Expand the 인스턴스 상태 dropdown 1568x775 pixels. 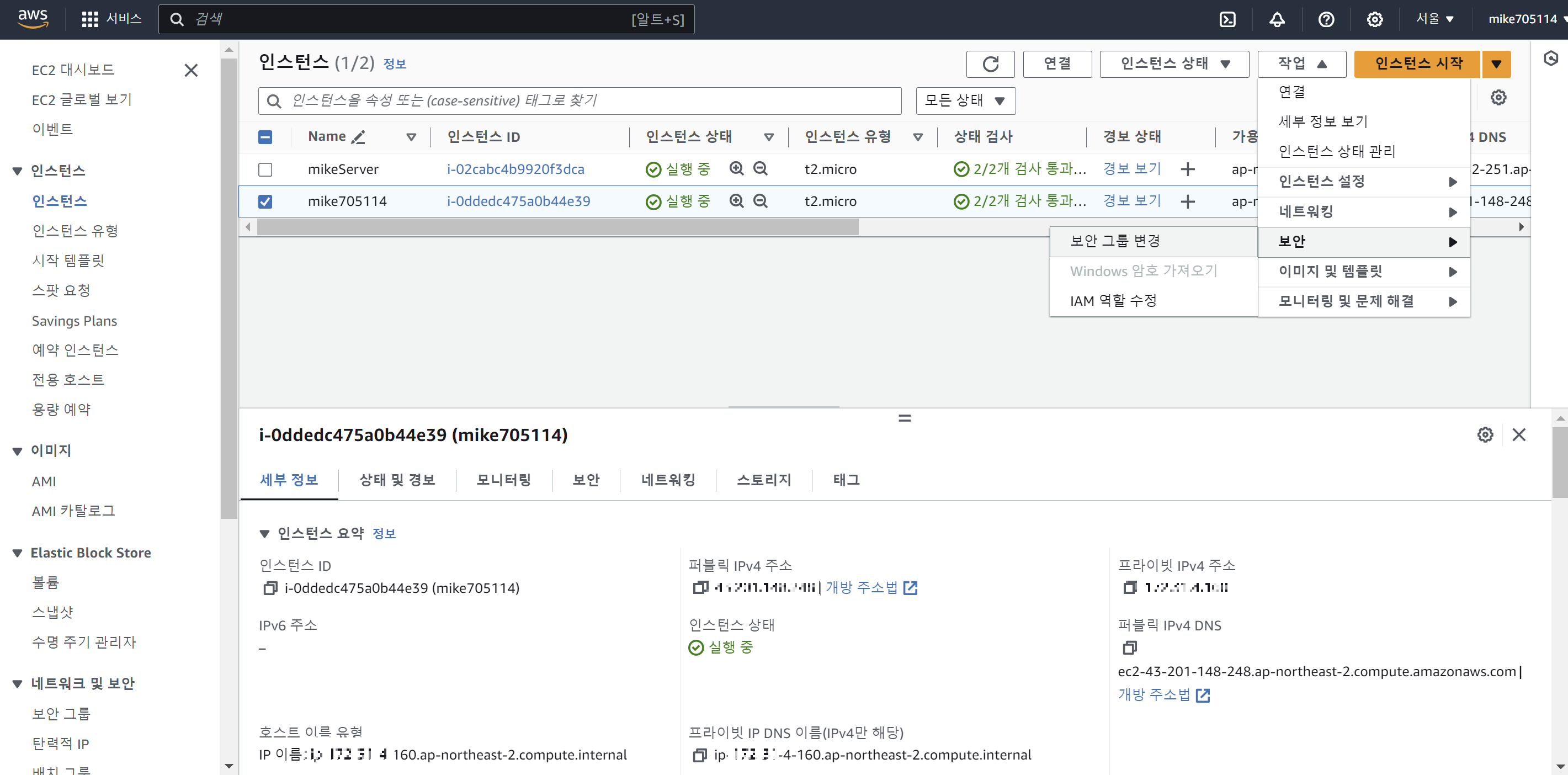pyautogui.click(x=1173, y=64)
